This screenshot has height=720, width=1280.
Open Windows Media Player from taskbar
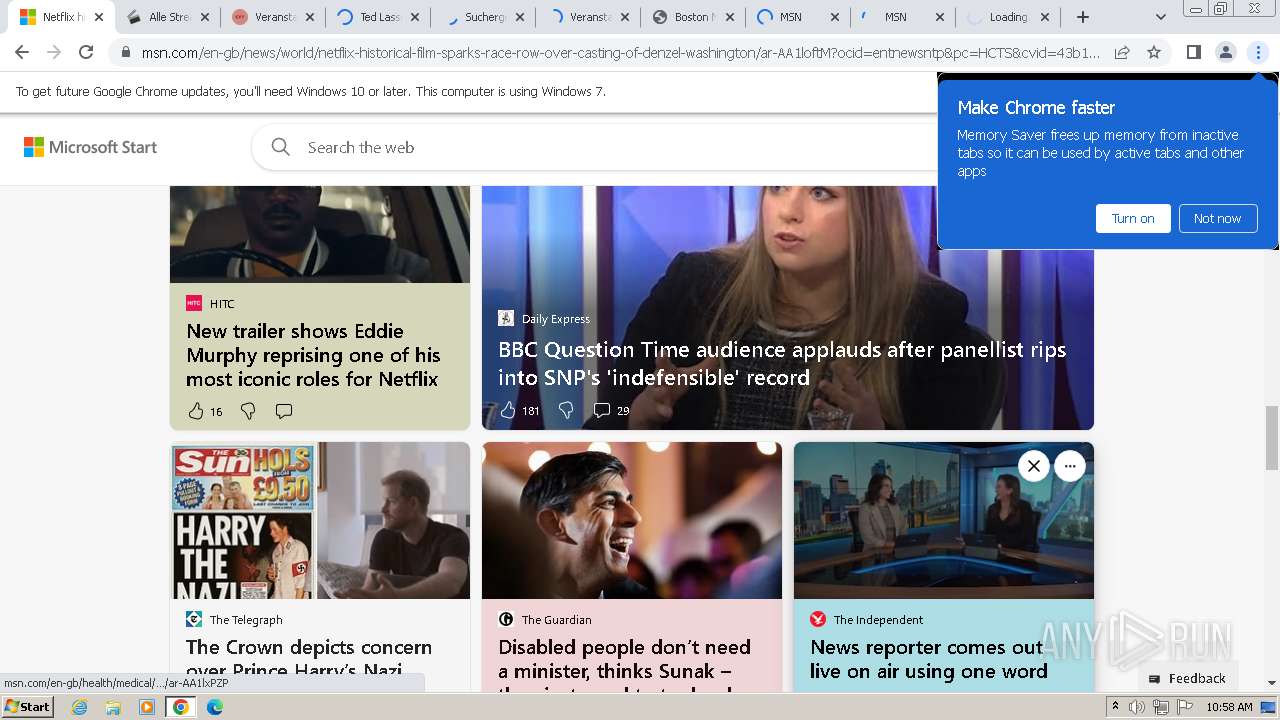click(x=147, y=707)
